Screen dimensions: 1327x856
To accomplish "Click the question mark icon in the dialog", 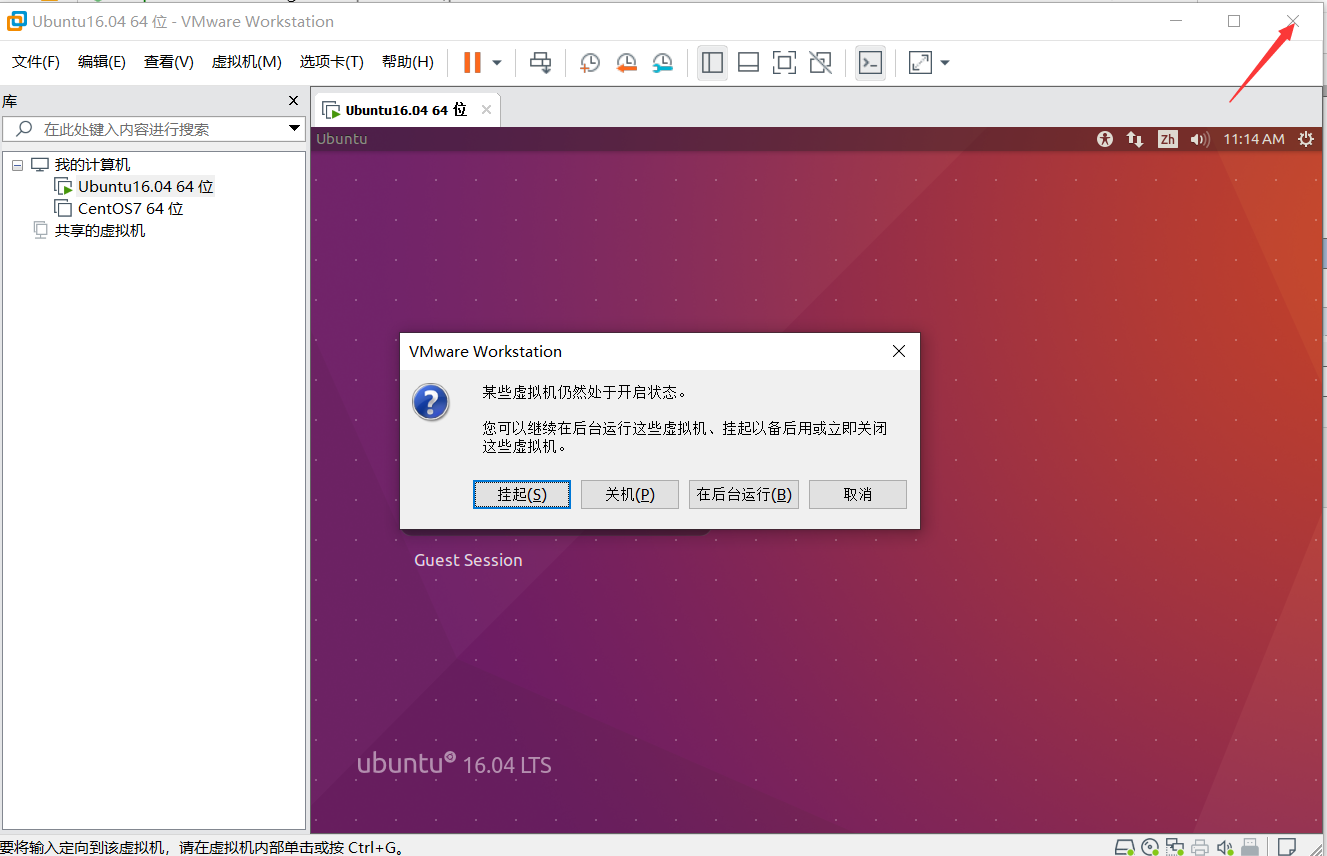I will coord(431,402).
